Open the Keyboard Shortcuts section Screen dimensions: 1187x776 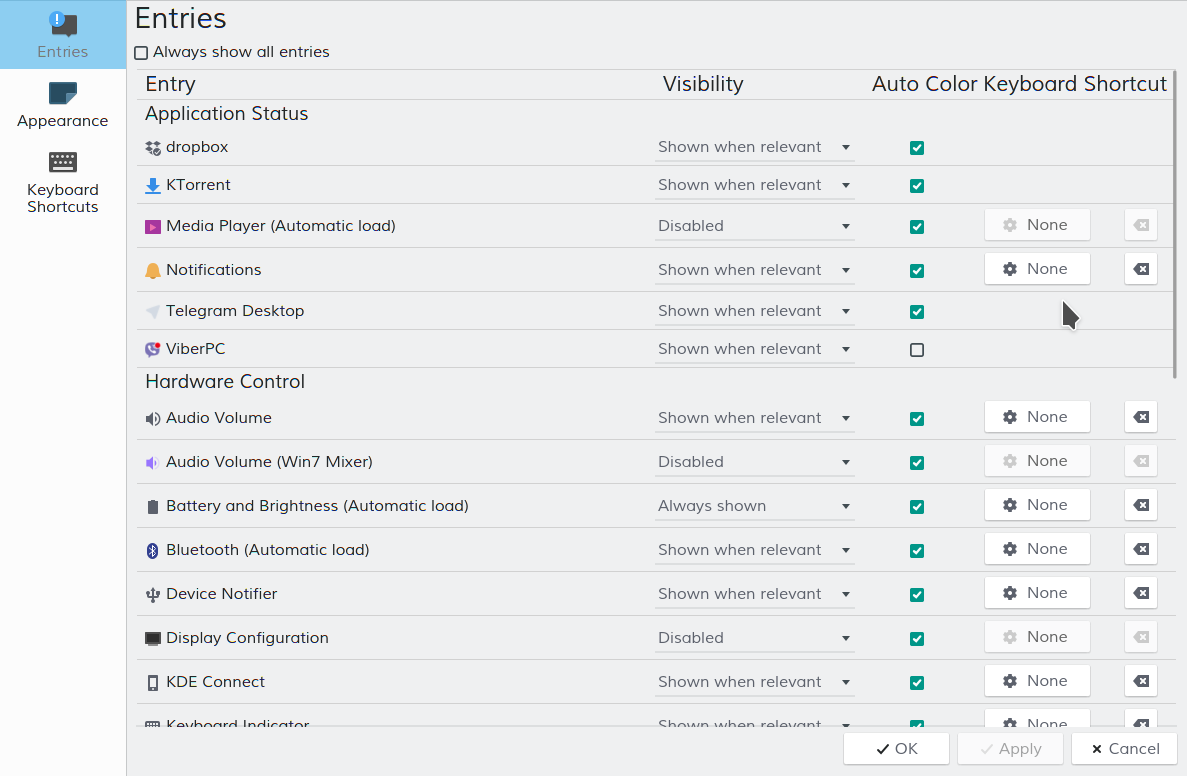[63, 182]
